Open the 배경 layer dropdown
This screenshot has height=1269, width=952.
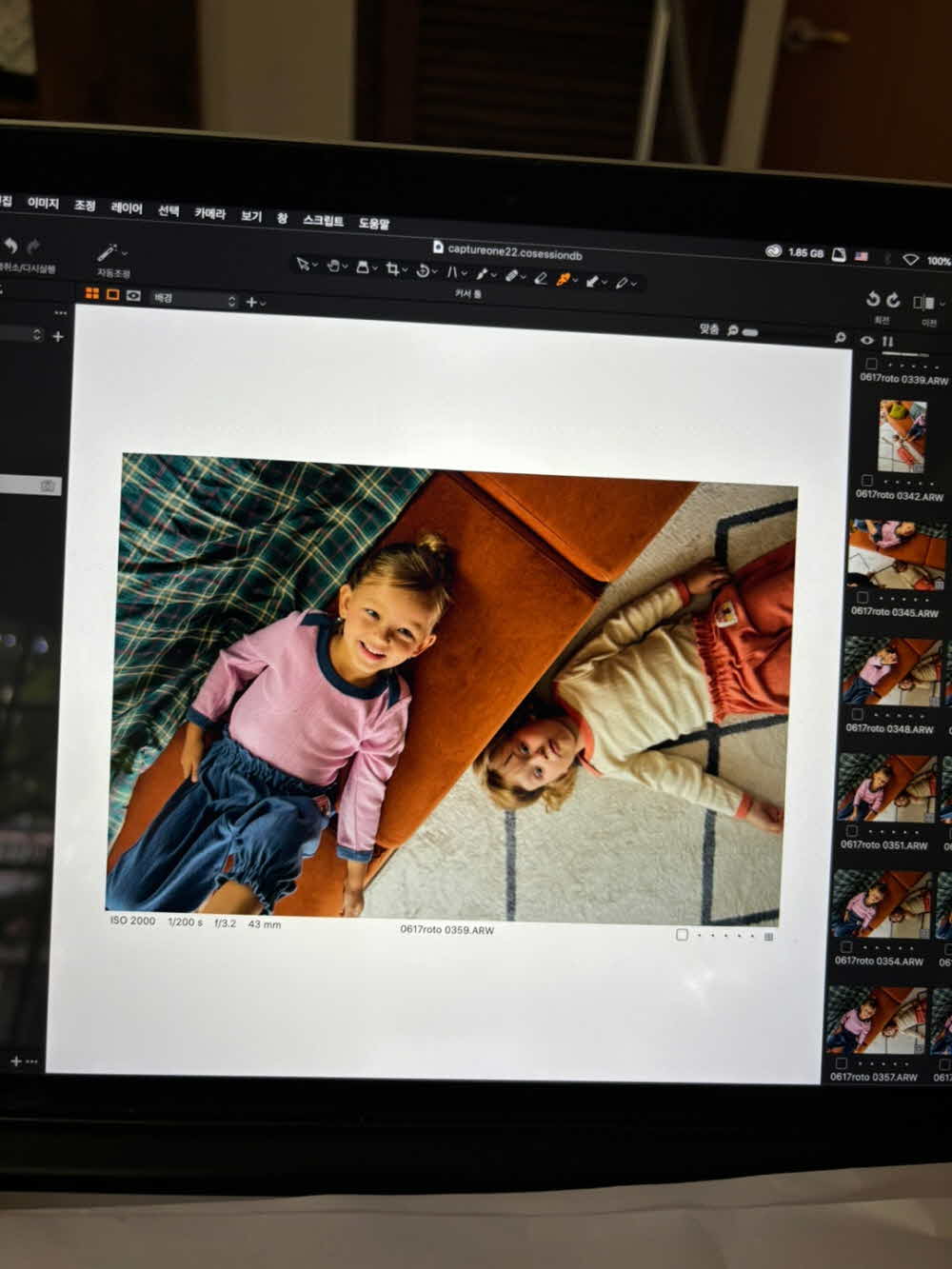pyautogui.click(x=193, y=299)
